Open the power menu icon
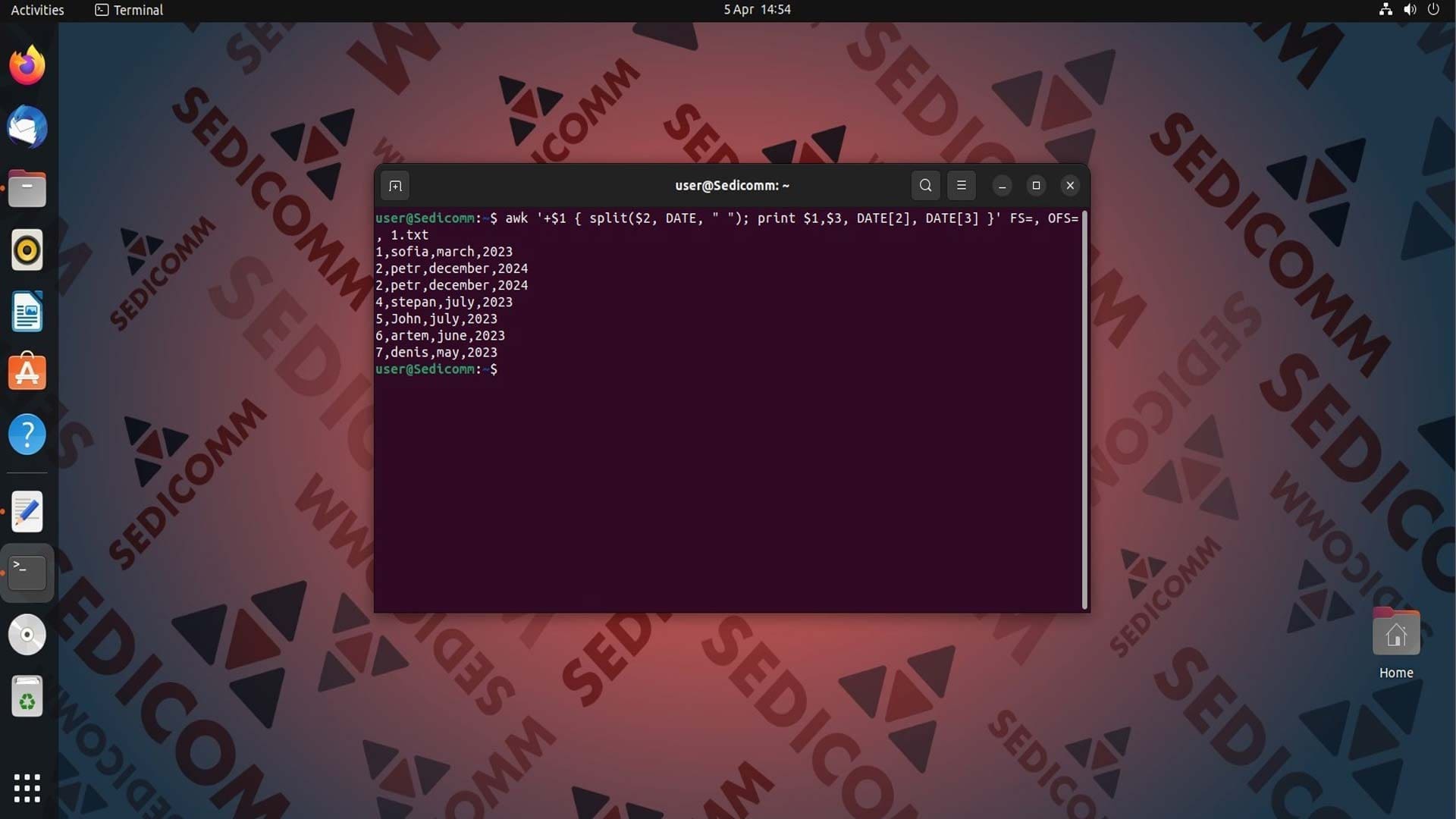1456x819 pixels. 1433,10
